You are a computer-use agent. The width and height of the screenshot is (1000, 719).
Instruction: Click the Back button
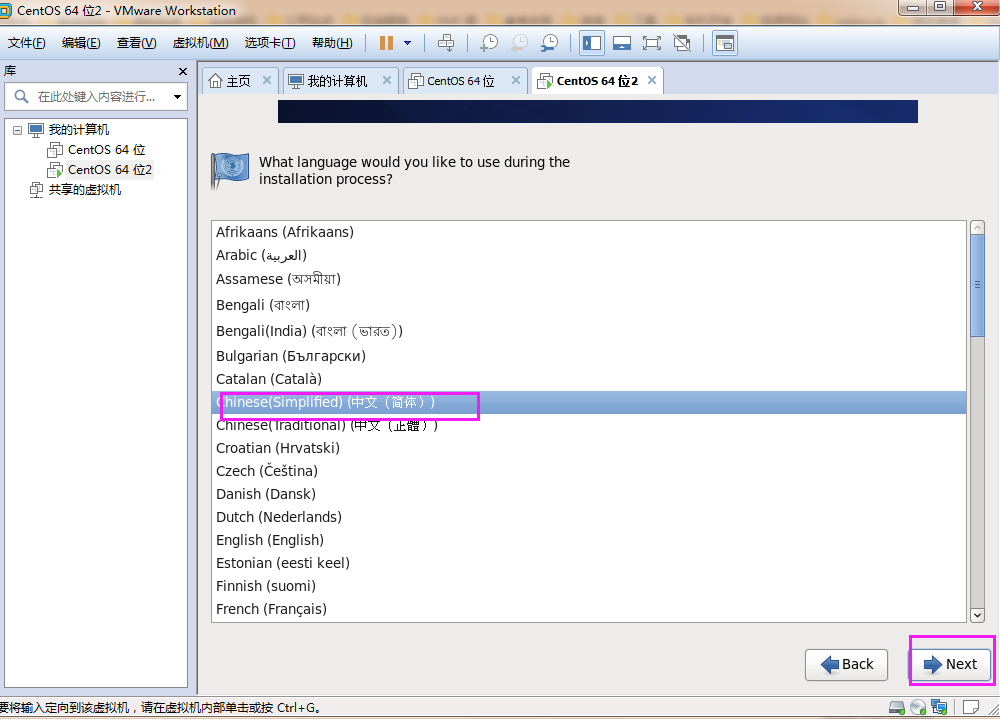[846, 665]
